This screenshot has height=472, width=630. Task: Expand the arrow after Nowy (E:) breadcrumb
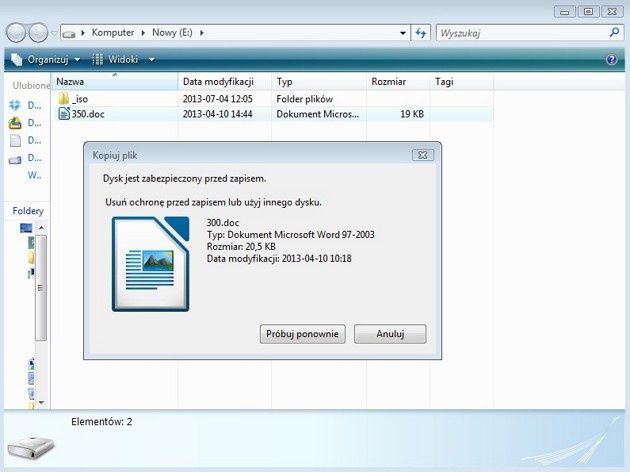click(201, 33)
